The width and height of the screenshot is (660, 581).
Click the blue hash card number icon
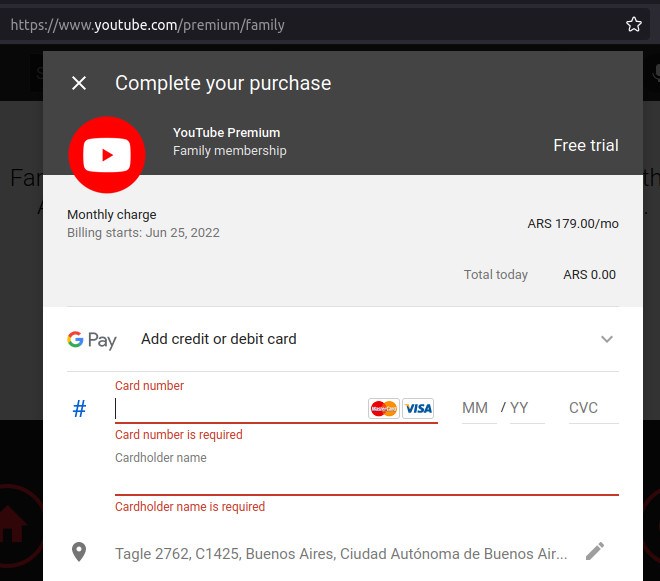[x=80, y=408]
